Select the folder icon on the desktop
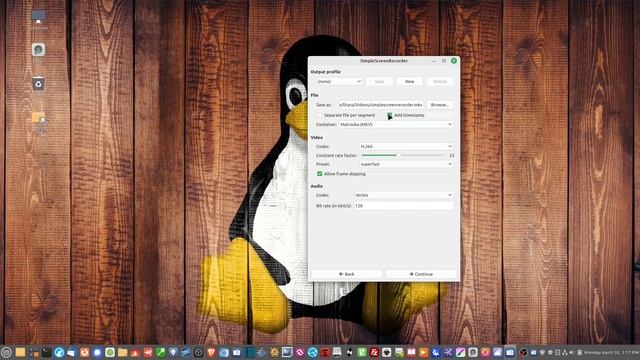 [38, 118]
